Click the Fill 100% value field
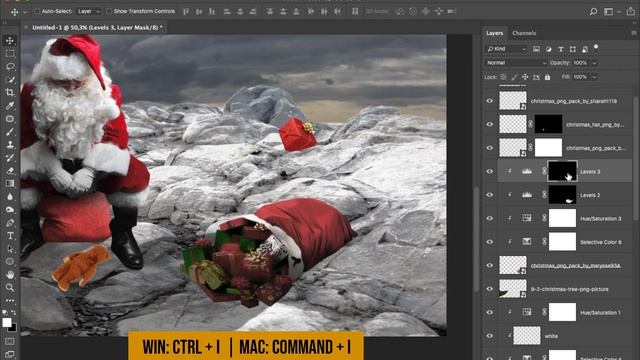640x360 pixels. click(x=580, y=77)
